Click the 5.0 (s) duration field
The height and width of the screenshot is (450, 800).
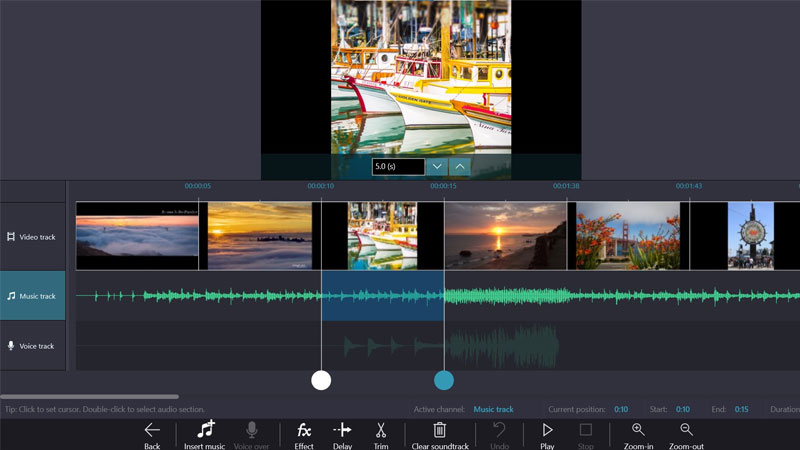pyautogui.click(x=398, y=166)
